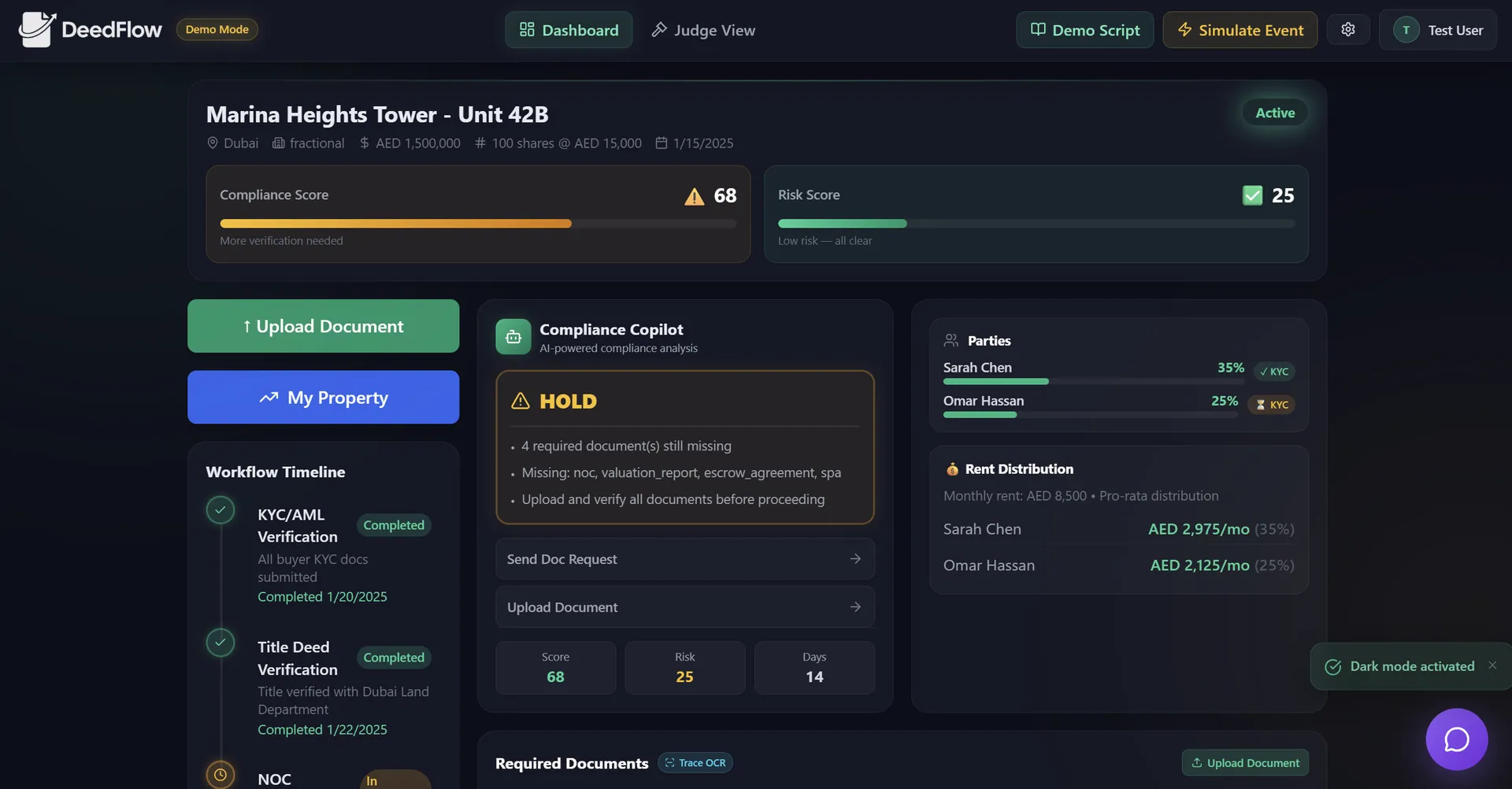Click the 'AED 2,125/mo' rent value
The width and height of the screenshot is (1512, 789).
pos(1199,565)
